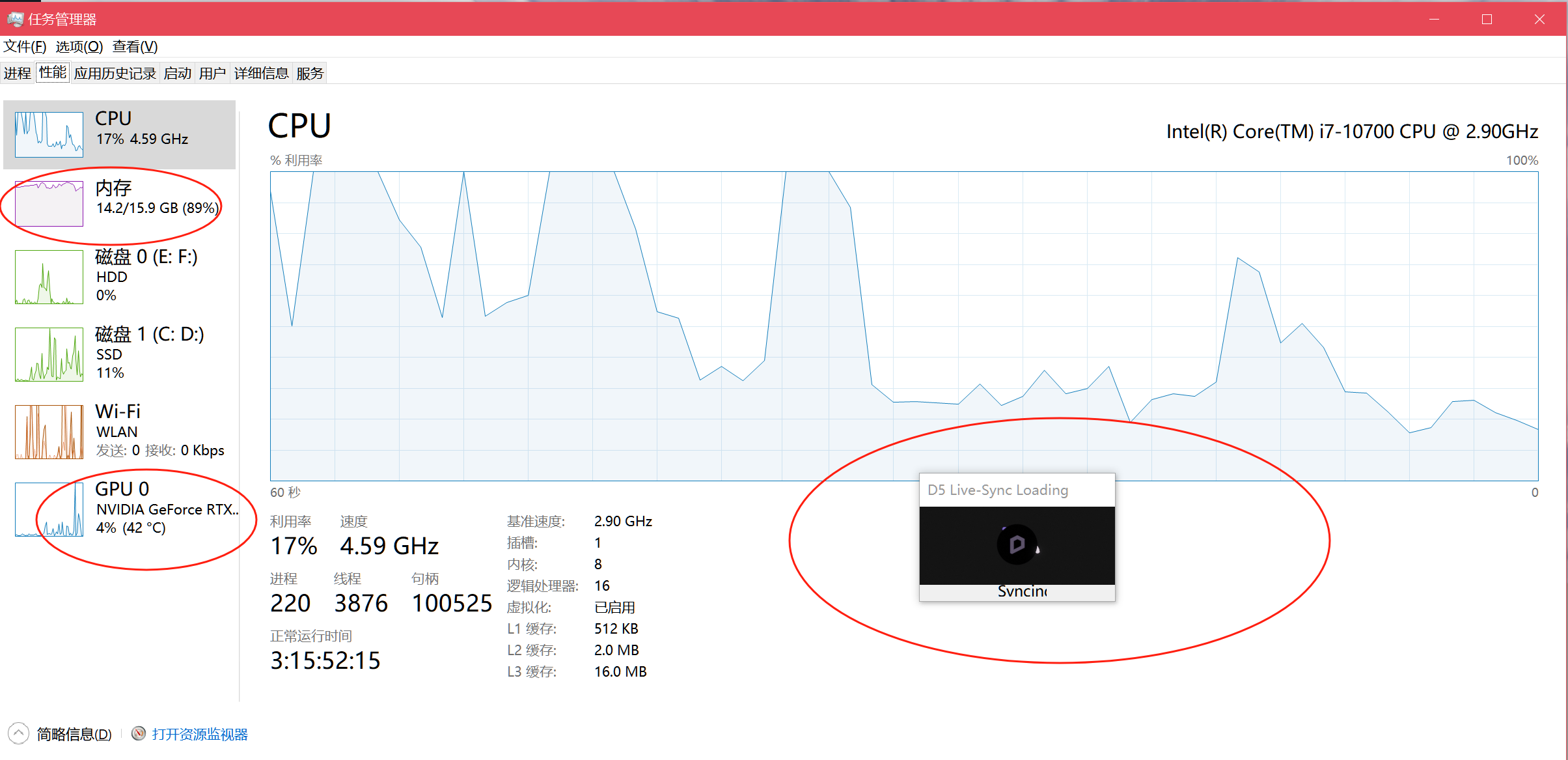Open the 查看(V) menu

click(x=135, y=47)
